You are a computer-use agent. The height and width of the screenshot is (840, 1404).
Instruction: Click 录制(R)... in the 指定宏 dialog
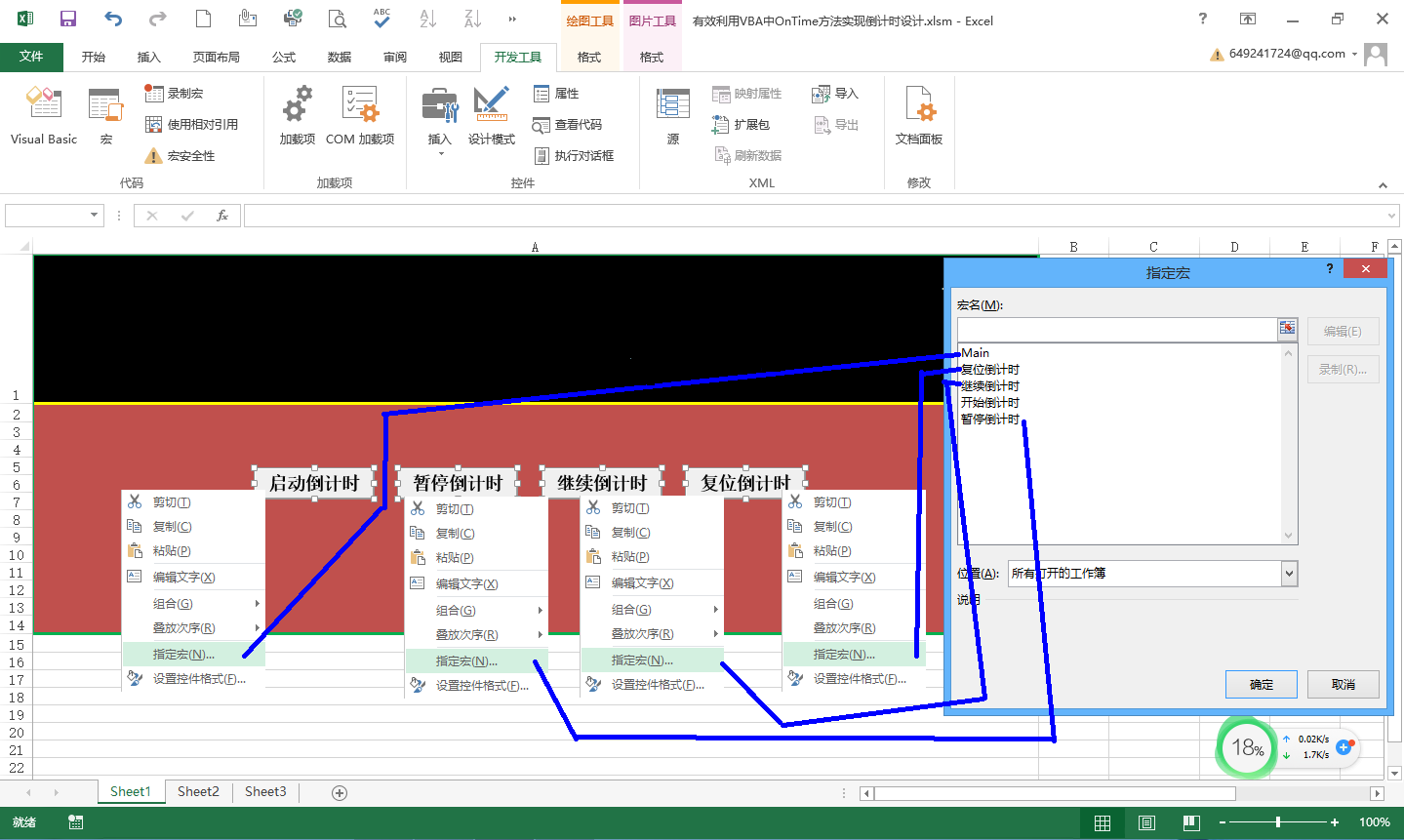tap(1343, 369)
